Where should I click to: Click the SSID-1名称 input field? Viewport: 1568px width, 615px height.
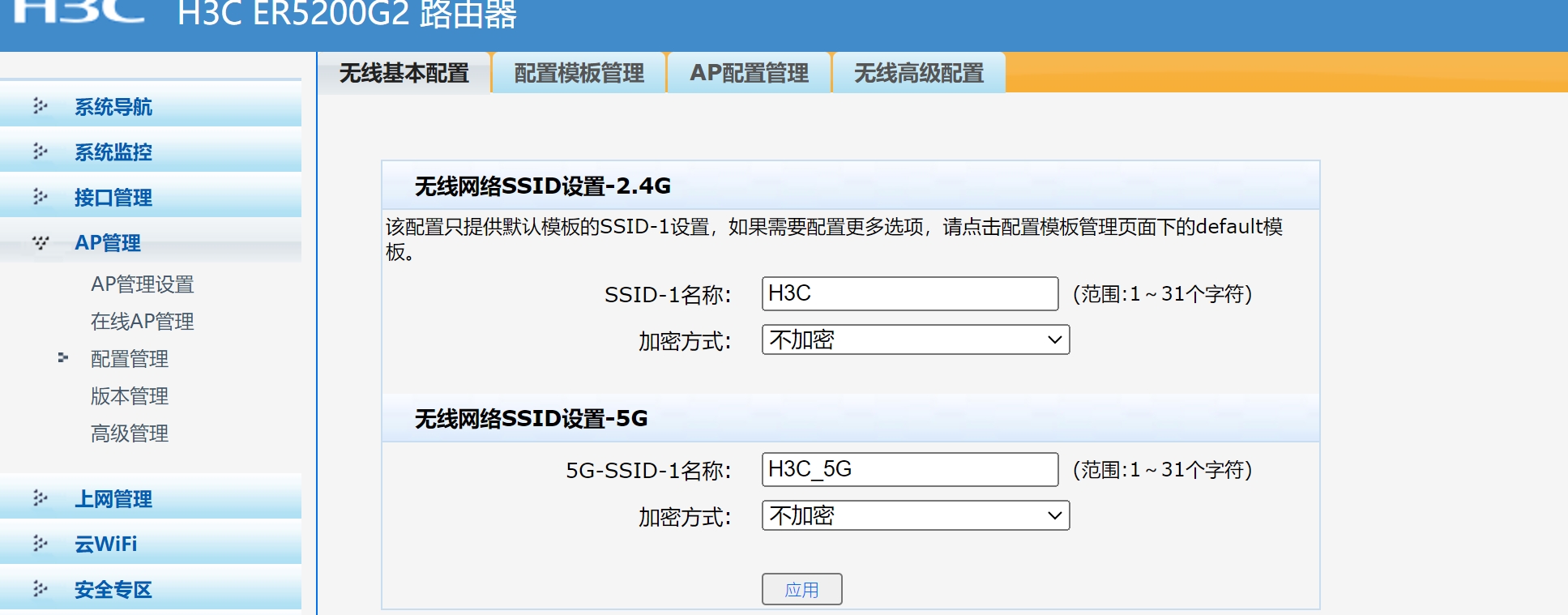[909, 293]
